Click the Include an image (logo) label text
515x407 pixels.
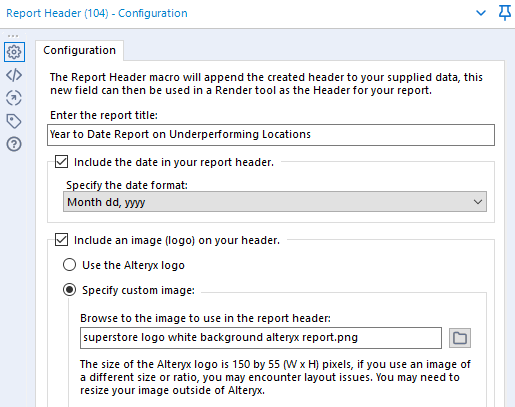click(177, 240)
